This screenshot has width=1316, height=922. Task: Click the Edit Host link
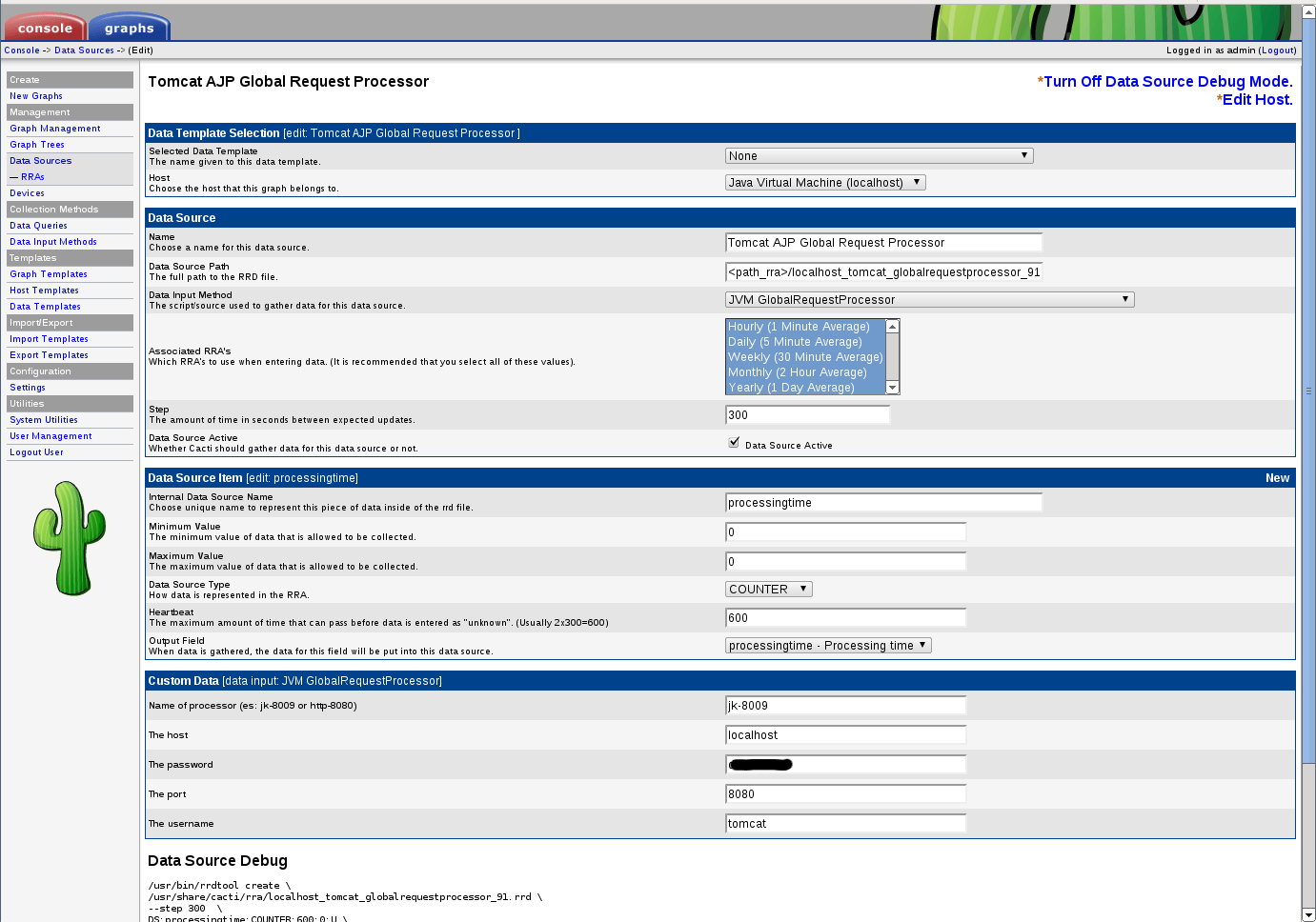(x=1258, y=100)
